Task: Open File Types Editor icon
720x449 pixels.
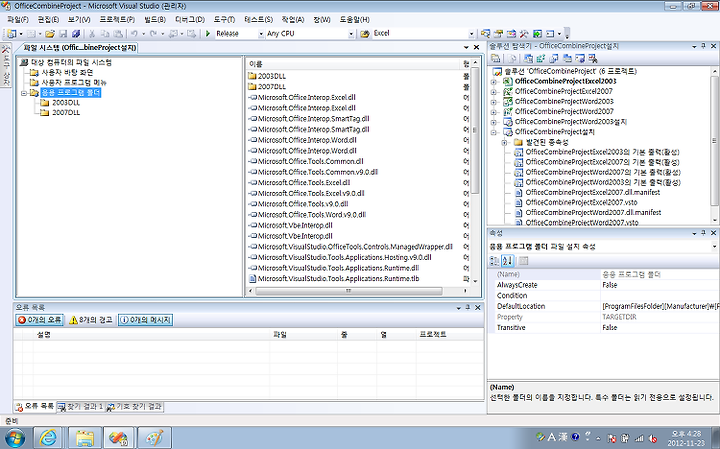Action: pos(554,58)
